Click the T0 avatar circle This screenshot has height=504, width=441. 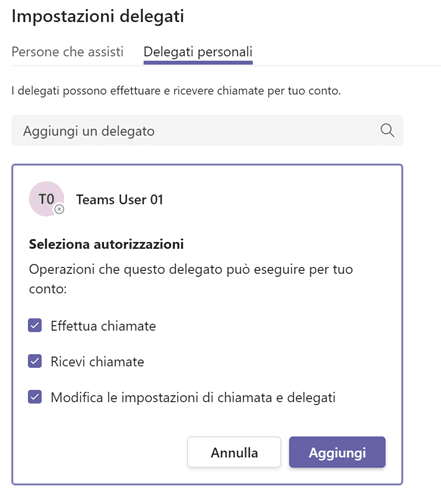point(46,199)
